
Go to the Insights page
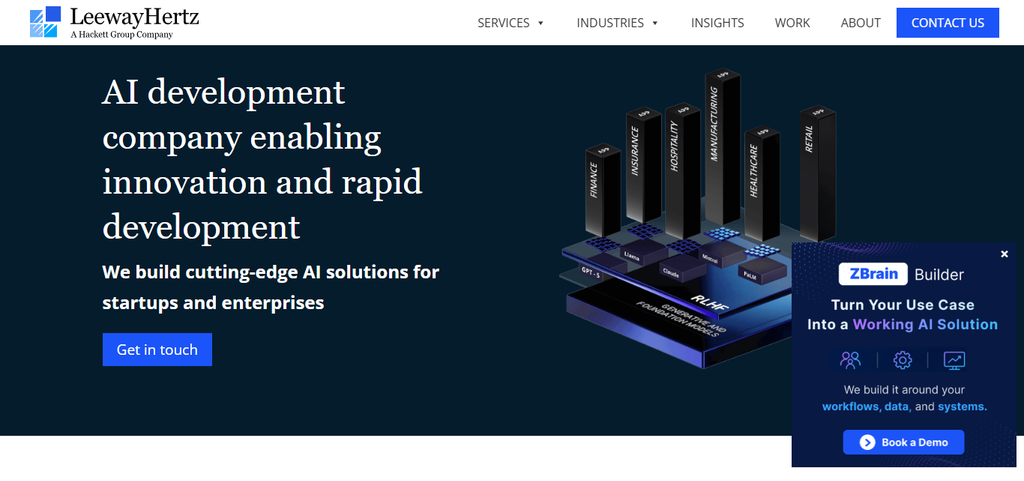717,23
